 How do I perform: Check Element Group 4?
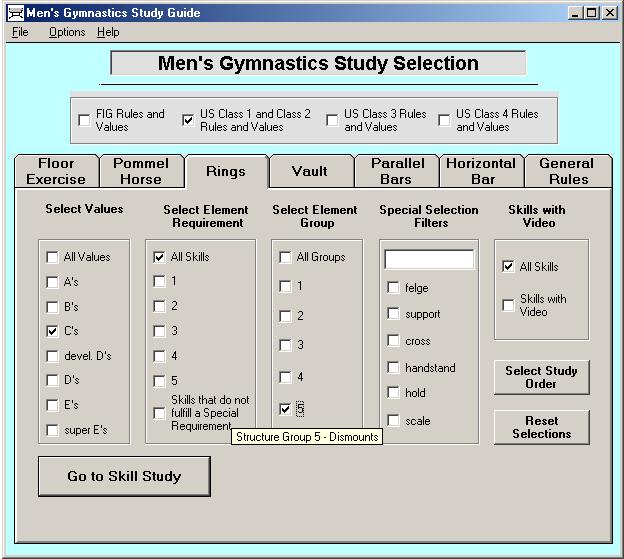(285, 377)
